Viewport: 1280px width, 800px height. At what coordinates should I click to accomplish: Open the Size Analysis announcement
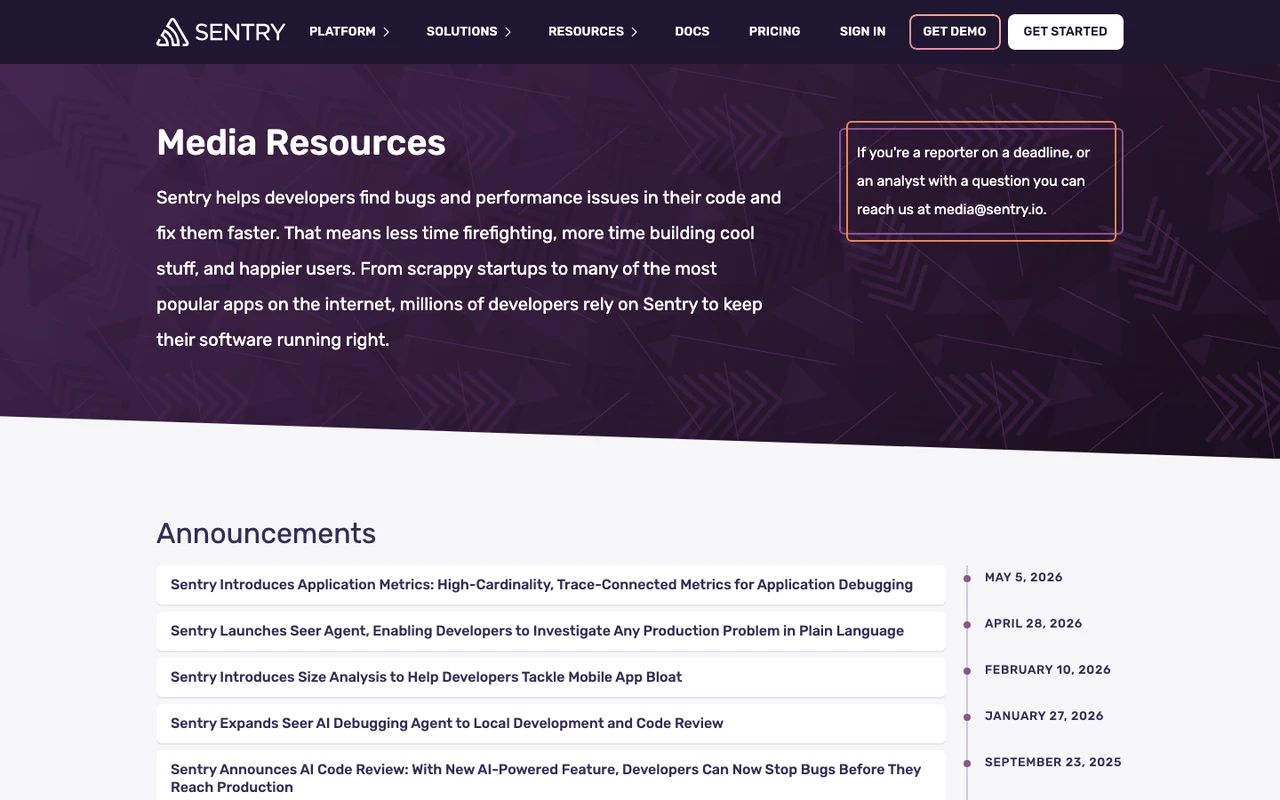click(x=551, y=677)
